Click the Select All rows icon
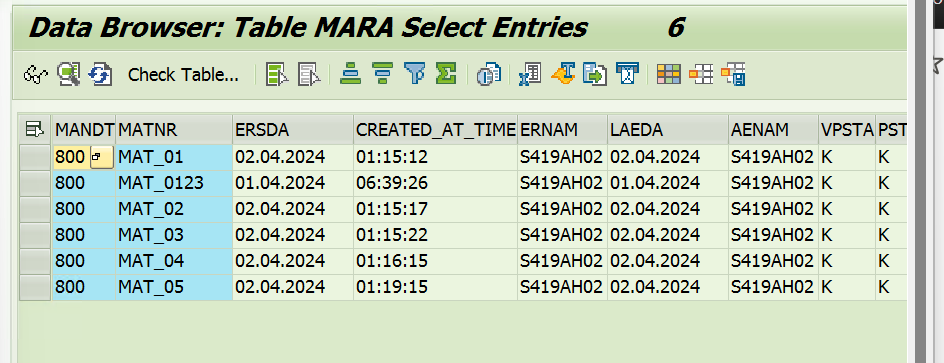The height and width of the screenshot is (363, 944). point(278,75)
